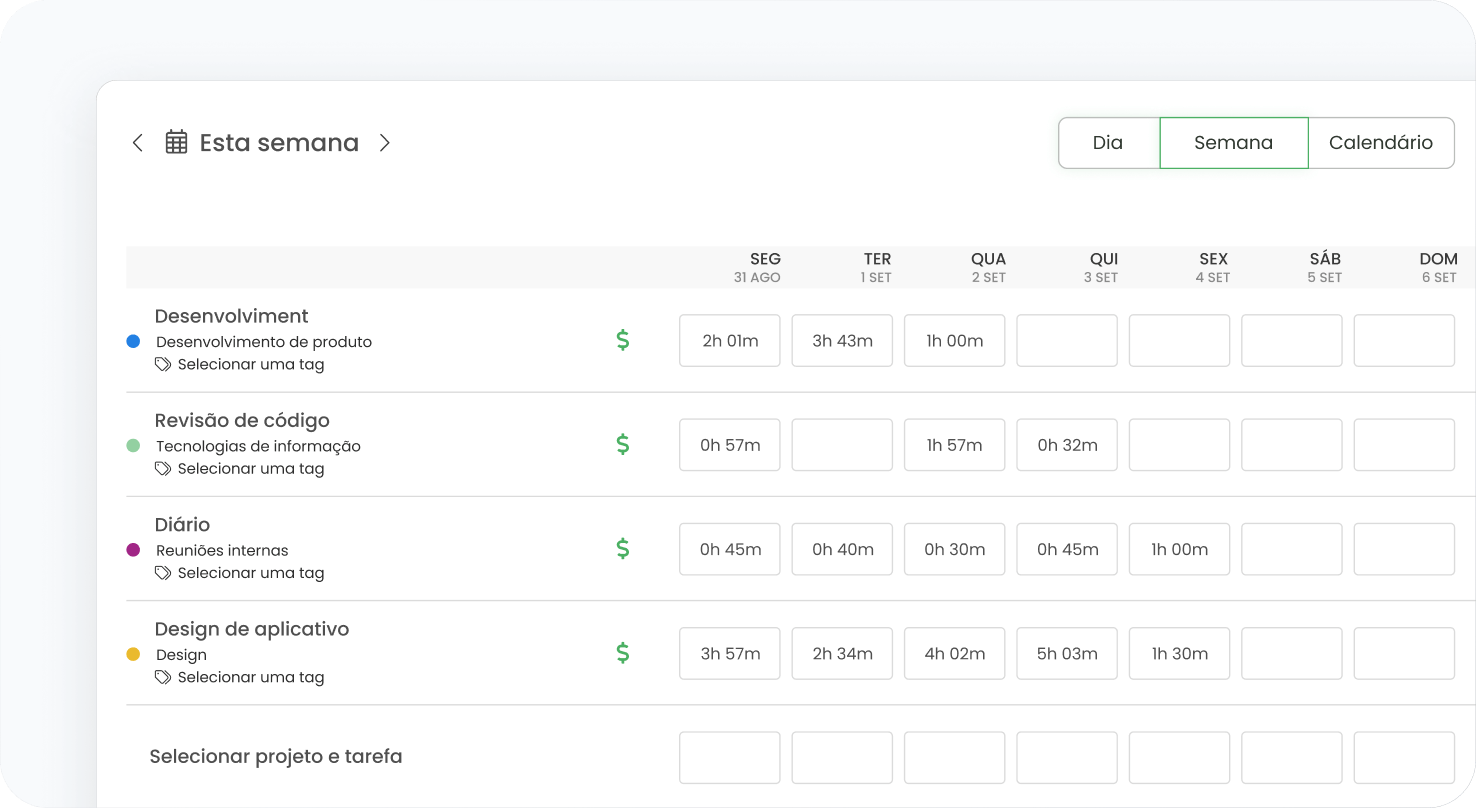Select the Semana view tab
Image resolution: width=1476 pixels, height=808 pixels.
pyautogui.click(x=1233, y=143)
